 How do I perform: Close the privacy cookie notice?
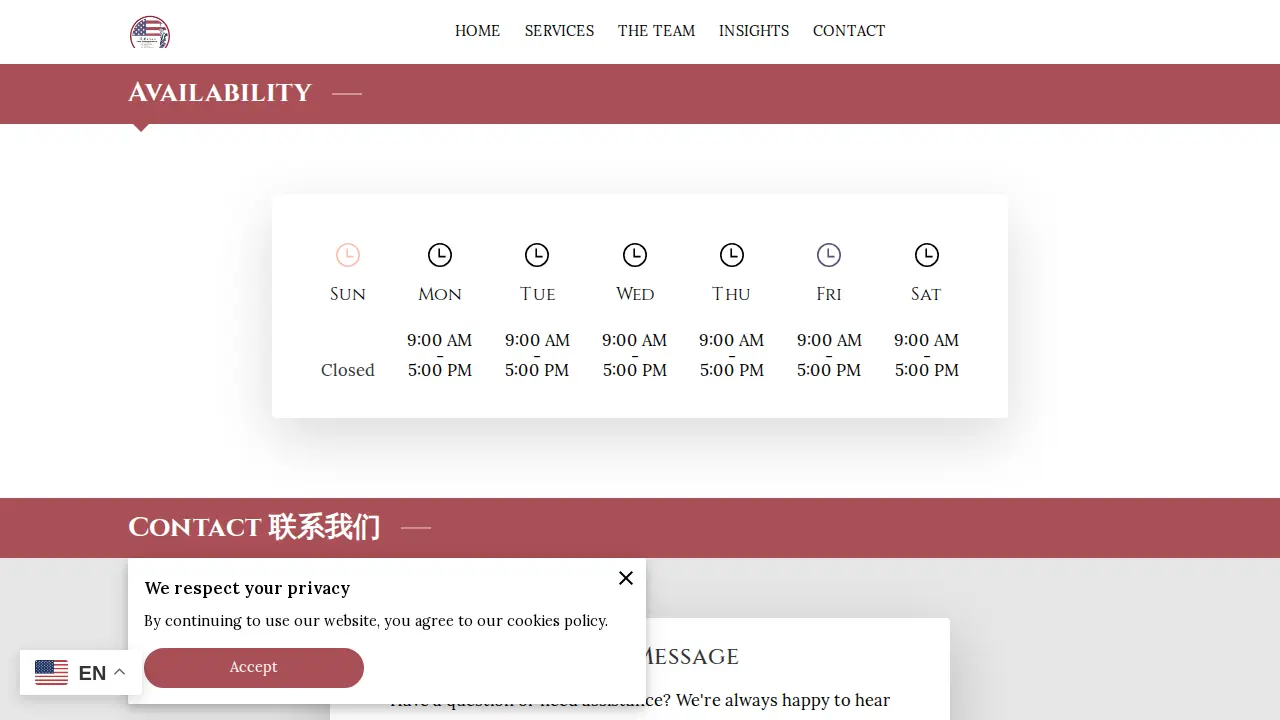(626, 578)
